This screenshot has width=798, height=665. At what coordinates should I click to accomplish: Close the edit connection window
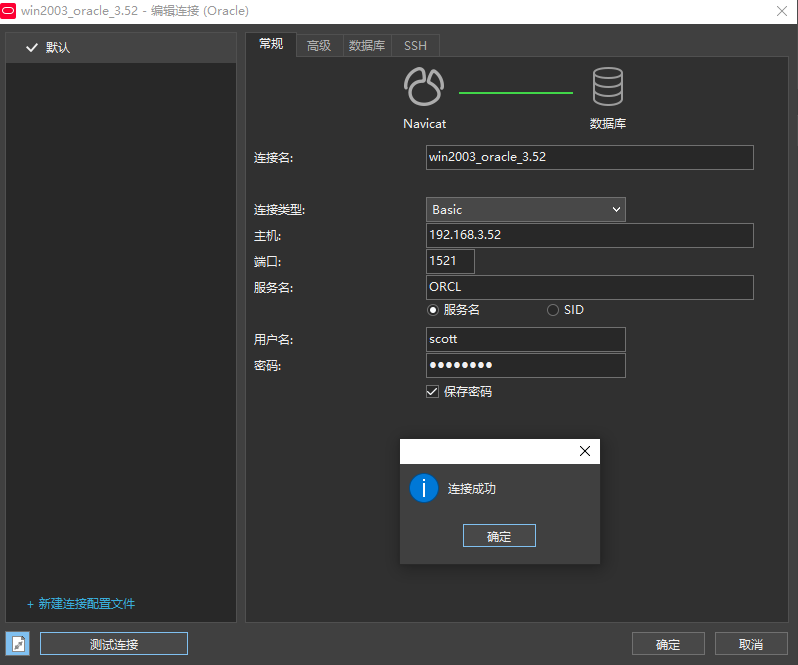tap(782, 11)
